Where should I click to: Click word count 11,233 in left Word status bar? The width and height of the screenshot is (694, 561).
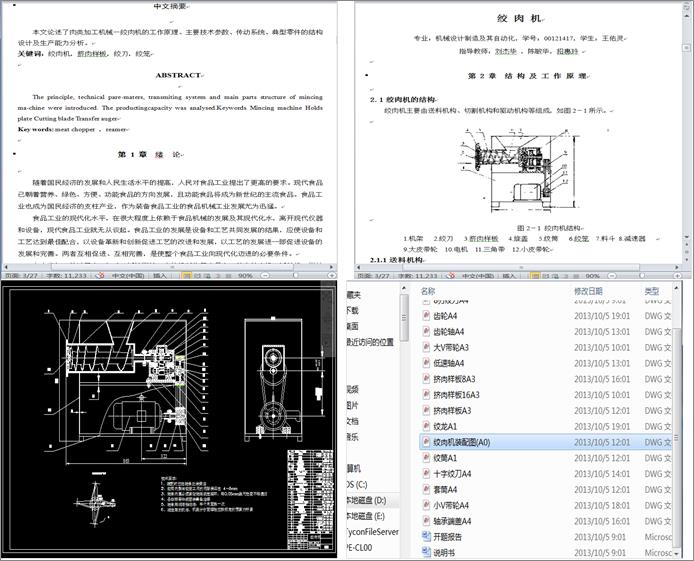[66, 275]
